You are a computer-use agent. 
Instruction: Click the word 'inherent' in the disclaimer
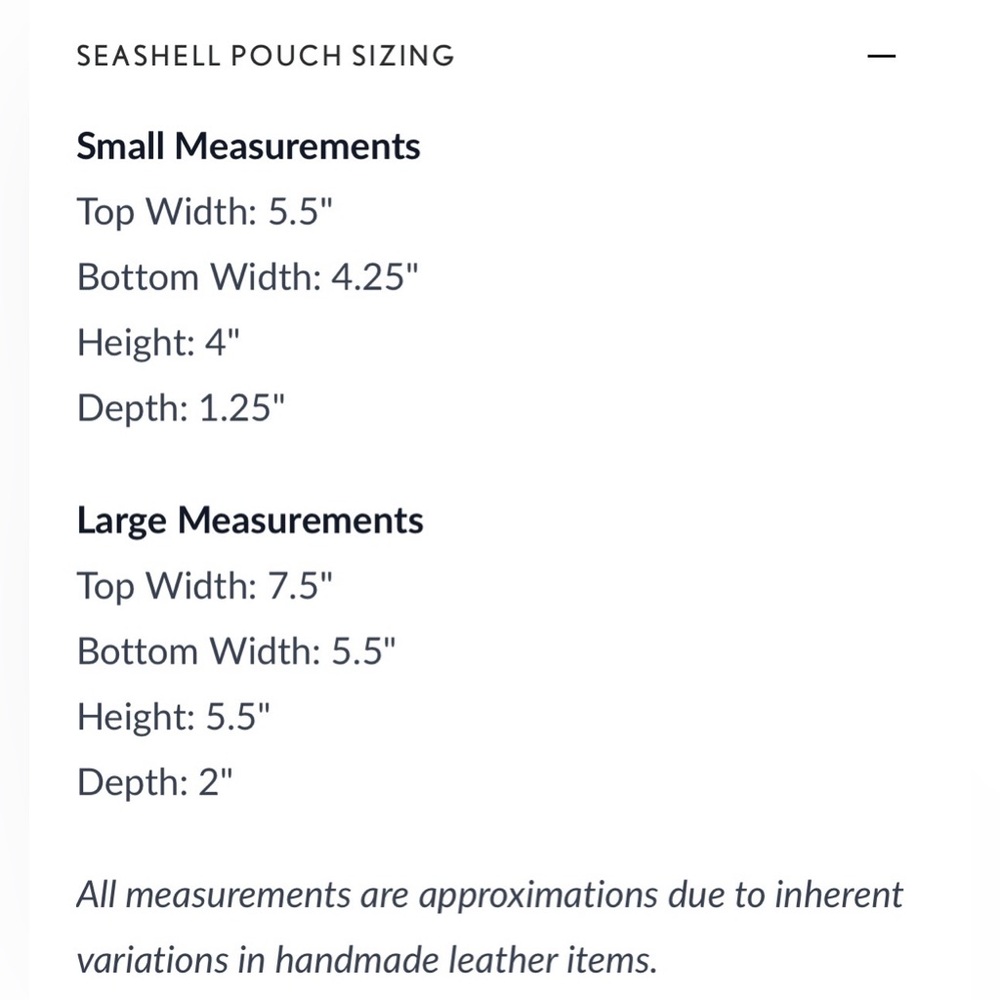point(839,895)
